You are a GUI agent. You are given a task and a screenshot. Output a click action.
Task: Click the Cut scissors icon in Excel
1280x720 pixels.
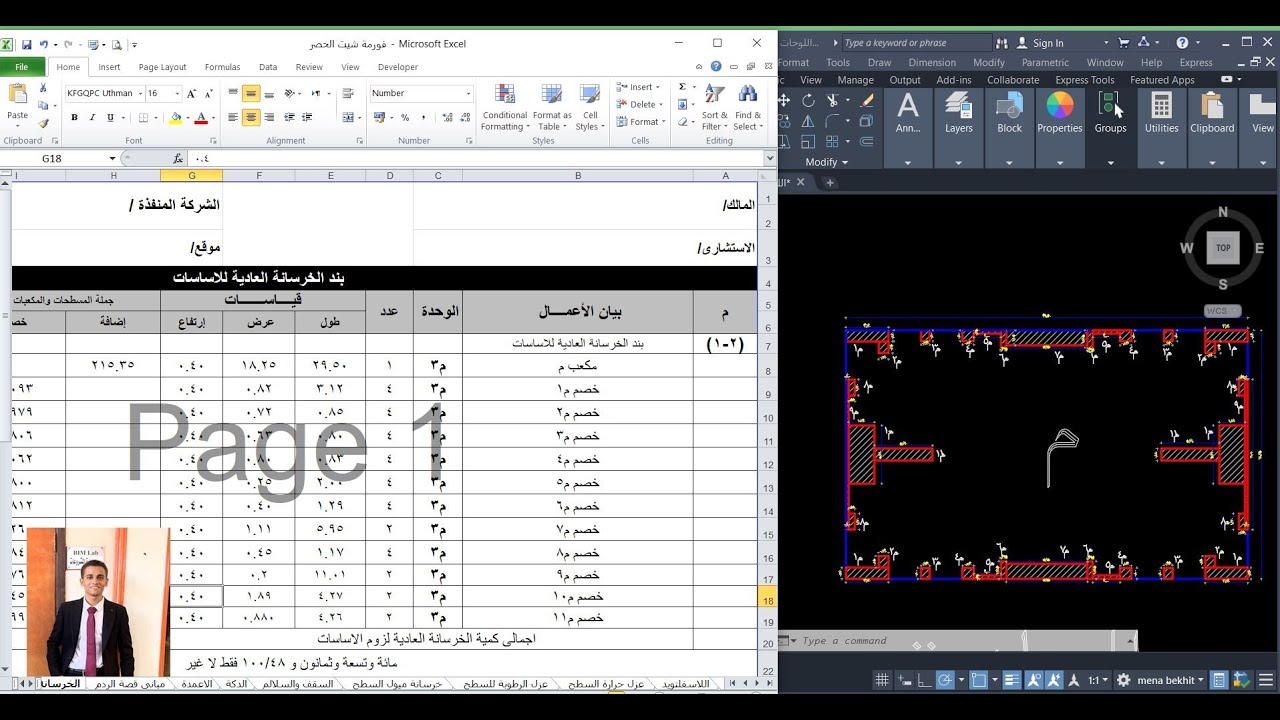point(43,88)
